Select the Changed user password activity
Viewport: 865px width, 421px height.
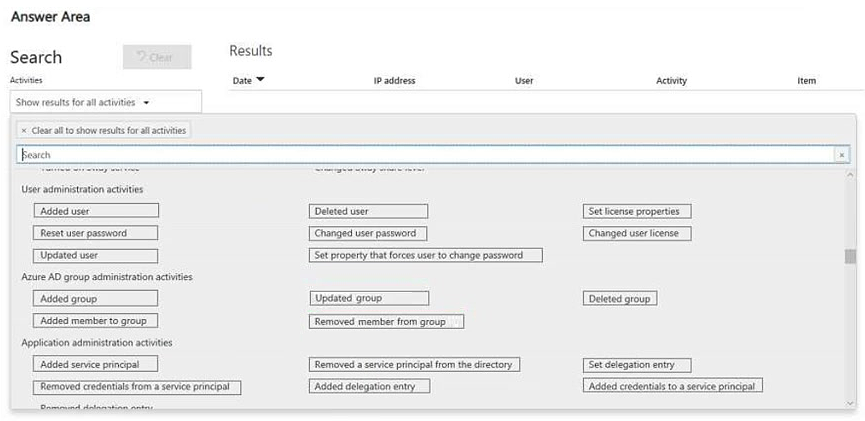[368, 233]
